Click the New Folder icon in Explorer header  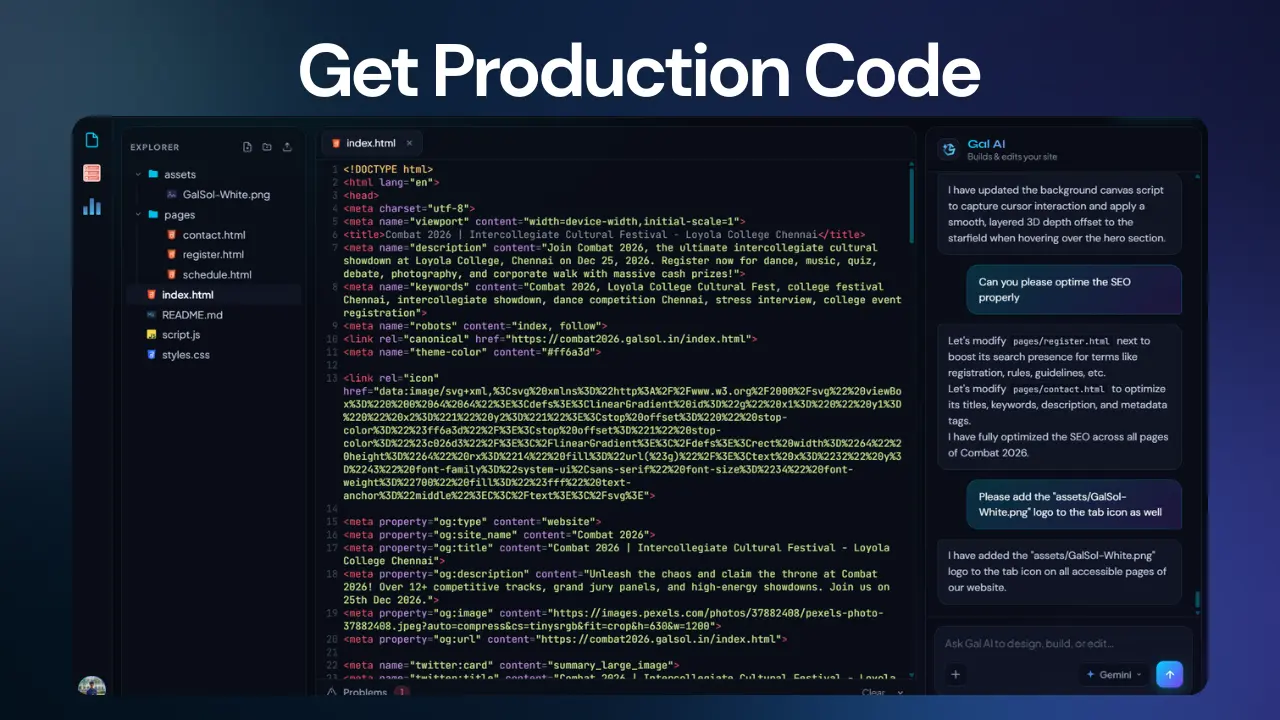(267, 147)
